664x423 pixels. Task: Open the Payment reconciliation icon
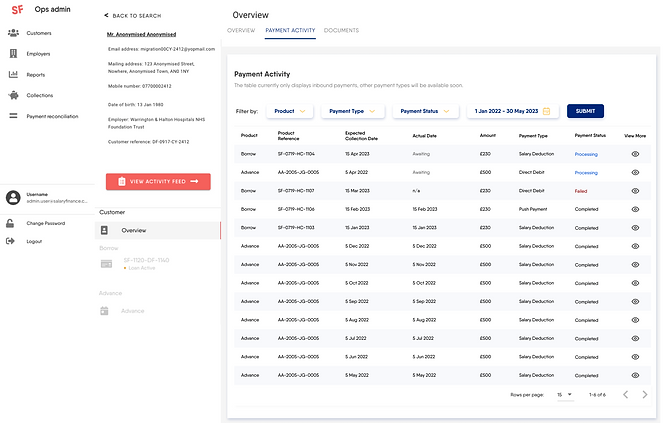(x=13, y=116)
